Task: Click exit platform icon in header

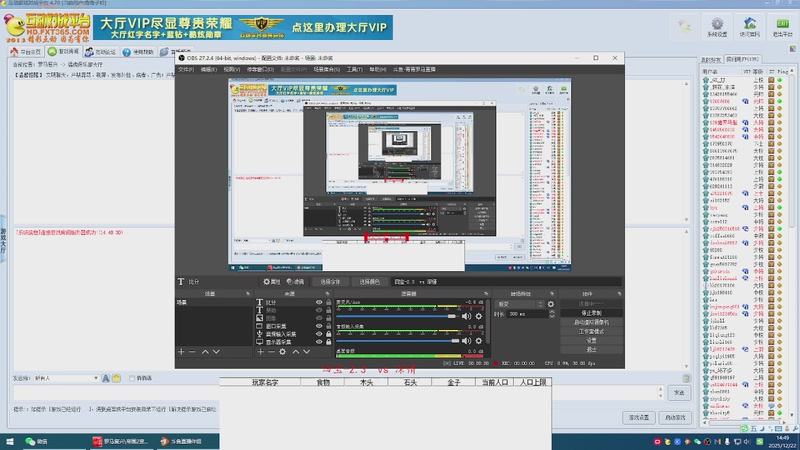Action: 782,27
